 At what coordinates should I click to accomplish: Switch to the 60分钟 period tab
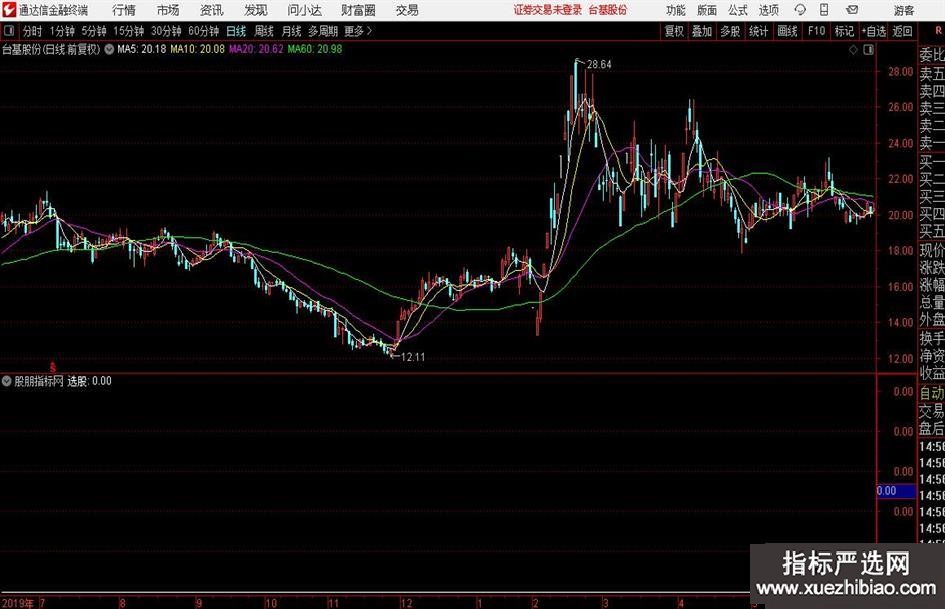(x=203, y=31)
